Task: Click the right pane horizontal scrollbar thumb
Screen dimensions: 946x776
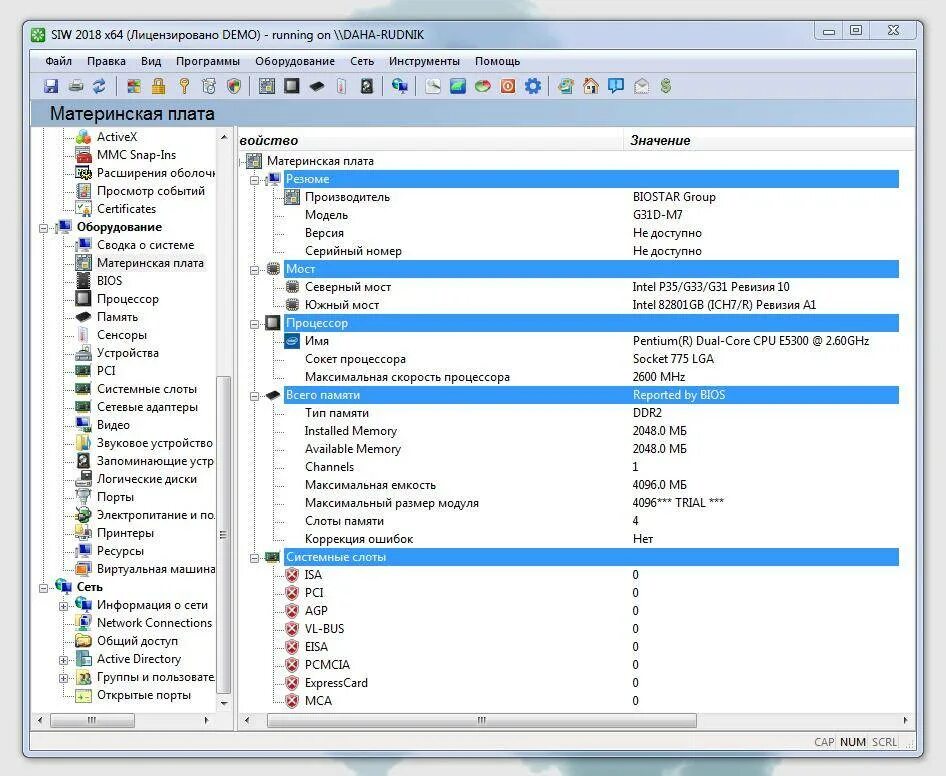Action: click(481, 720)
